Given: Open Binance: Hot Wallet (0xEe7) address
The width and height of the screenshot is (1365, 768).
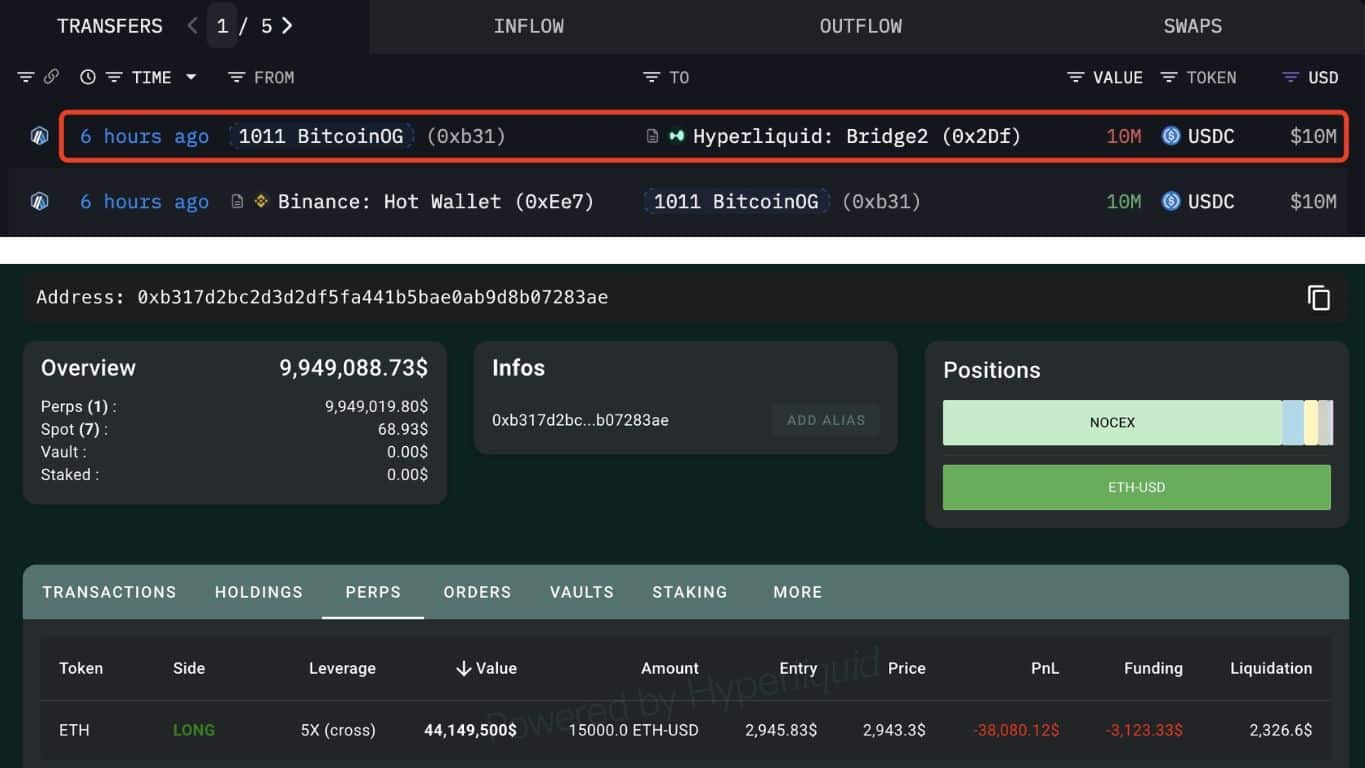Looking at the screenshot, I should [x=436, y=201].
